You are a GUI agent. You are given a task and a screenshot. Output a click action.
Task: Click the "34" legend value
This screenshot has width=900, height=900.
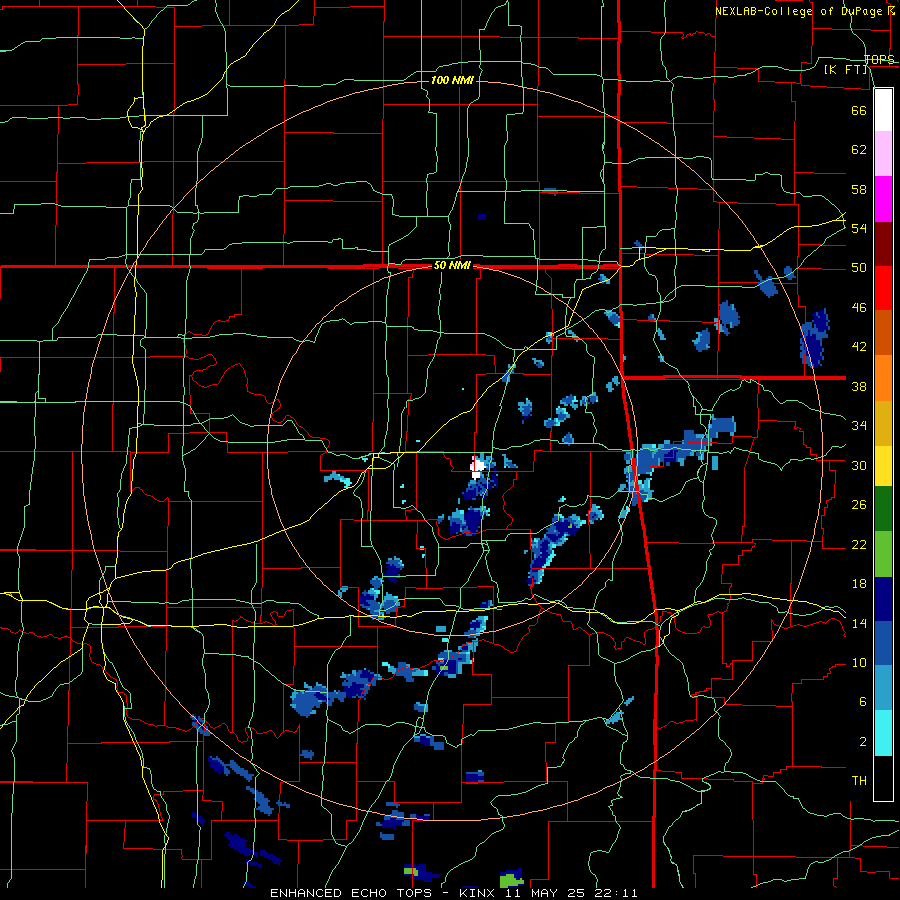(859, 426)
